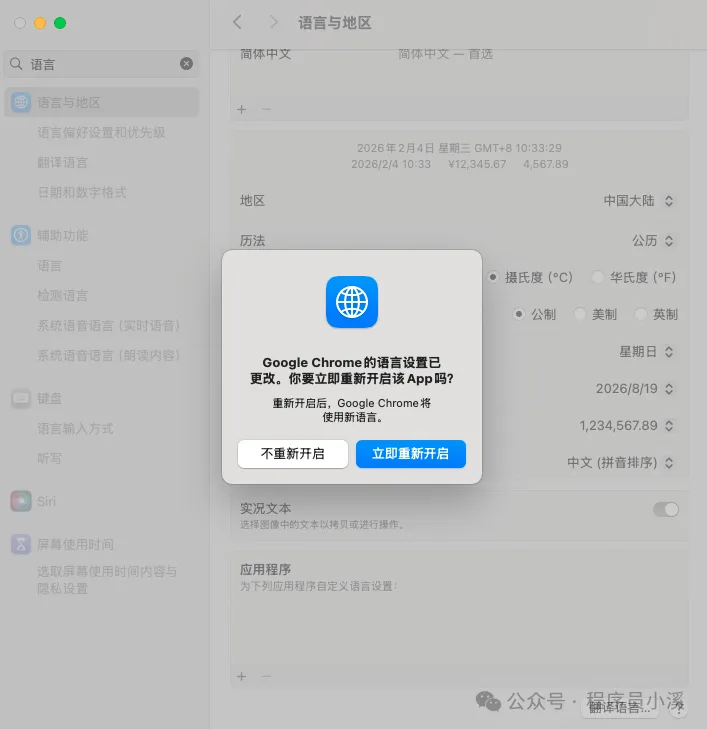Click the Siri icon in sidebar

[21, 501]
